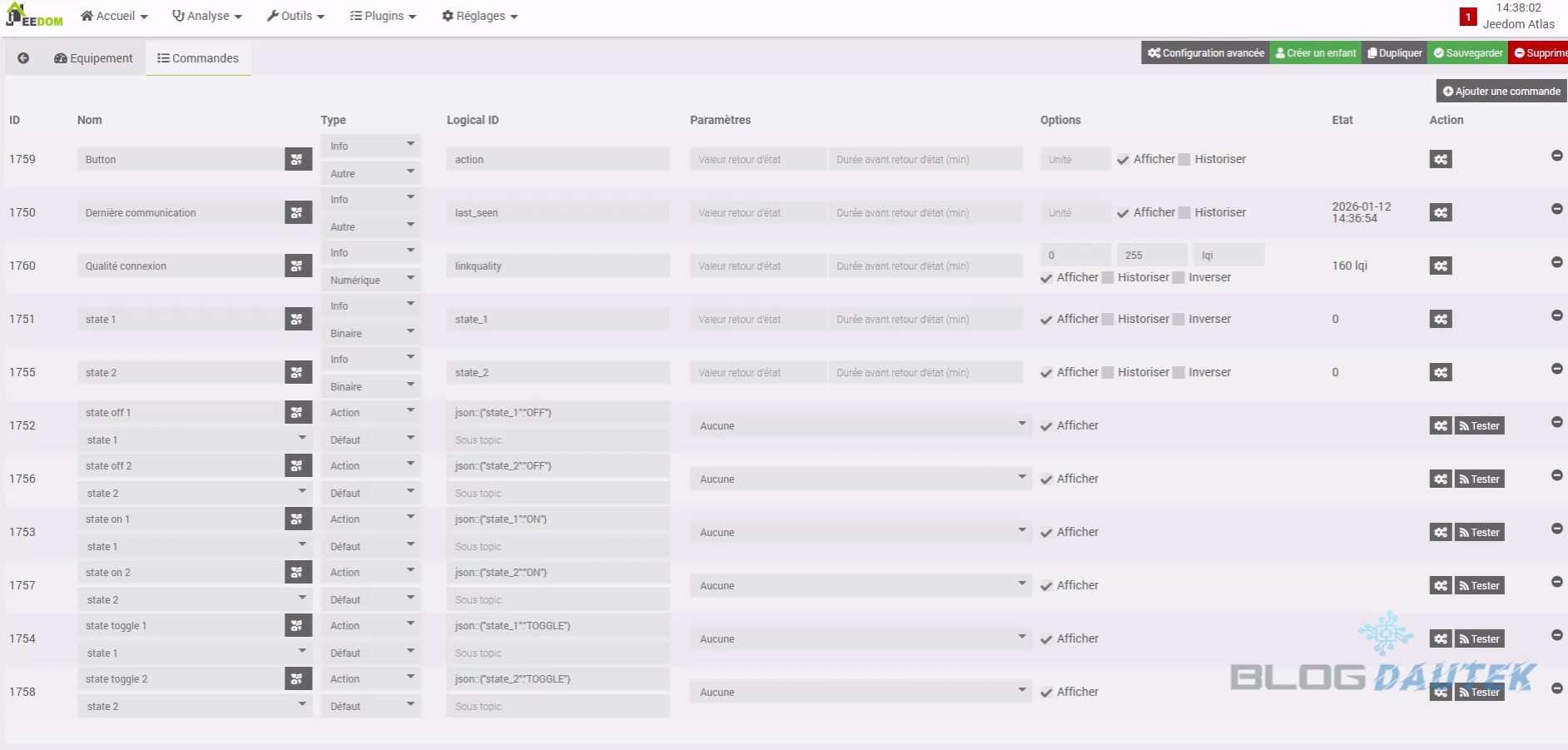The image size is (1568, 750).
Task: Open gear settings for state on 1 command
Action: pos(1440,532)
